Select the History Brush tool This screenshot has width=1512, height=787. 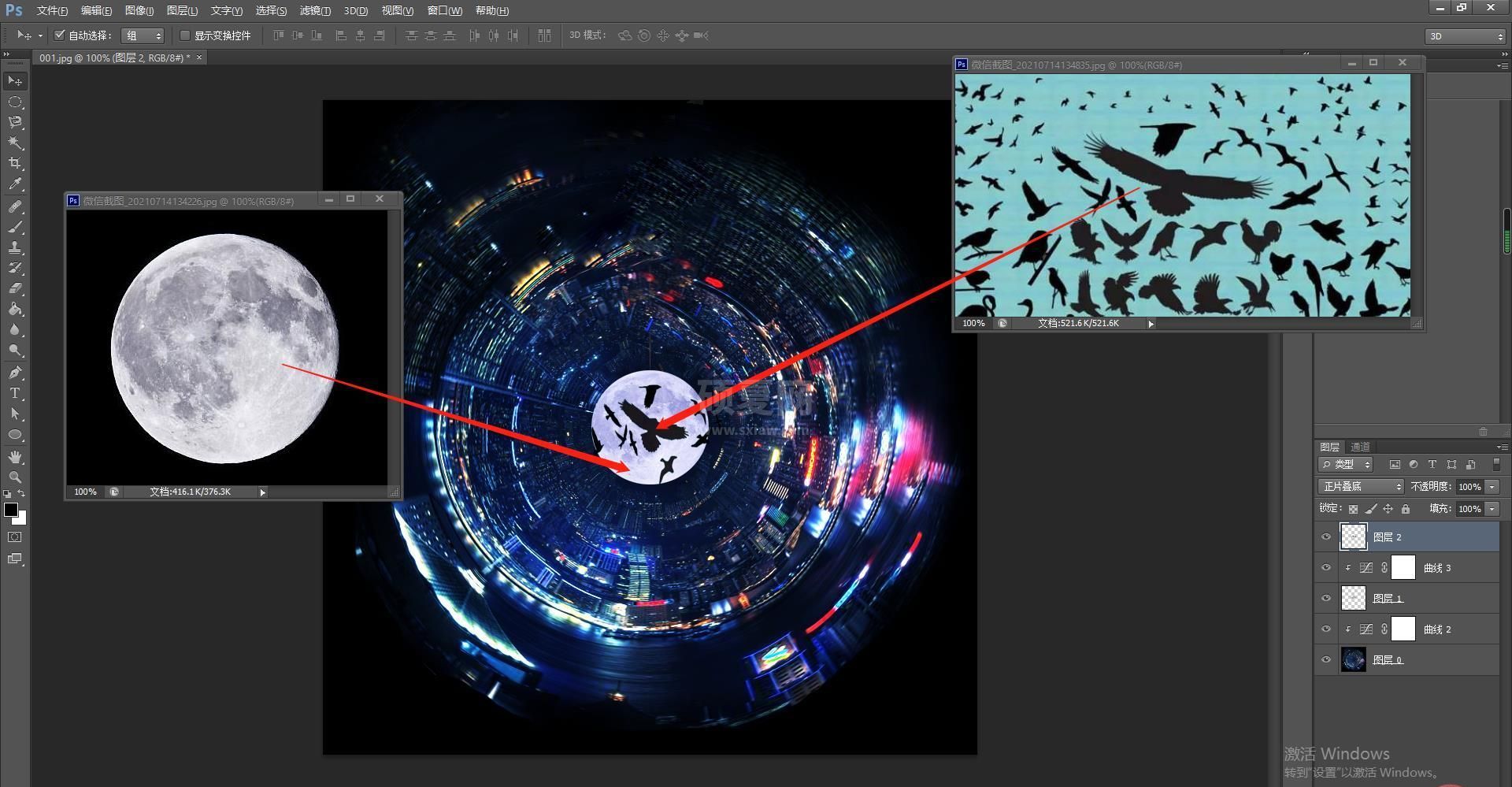pyautogui.click(x=15, y=268)
